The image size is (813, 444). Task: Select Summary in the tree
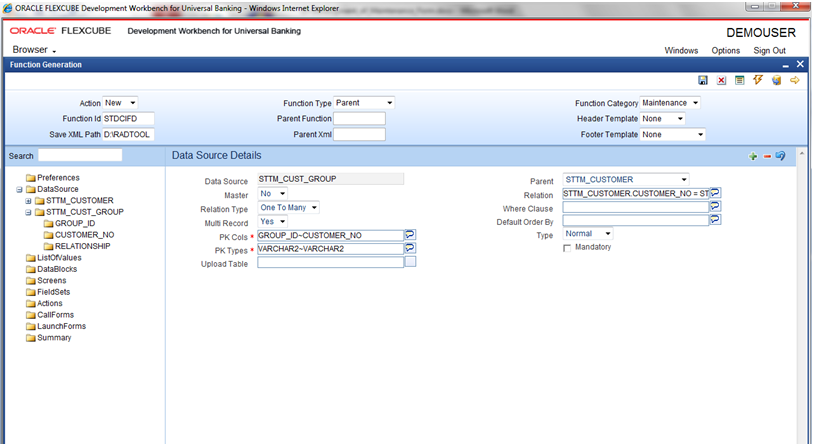click(x=54, y=338)
